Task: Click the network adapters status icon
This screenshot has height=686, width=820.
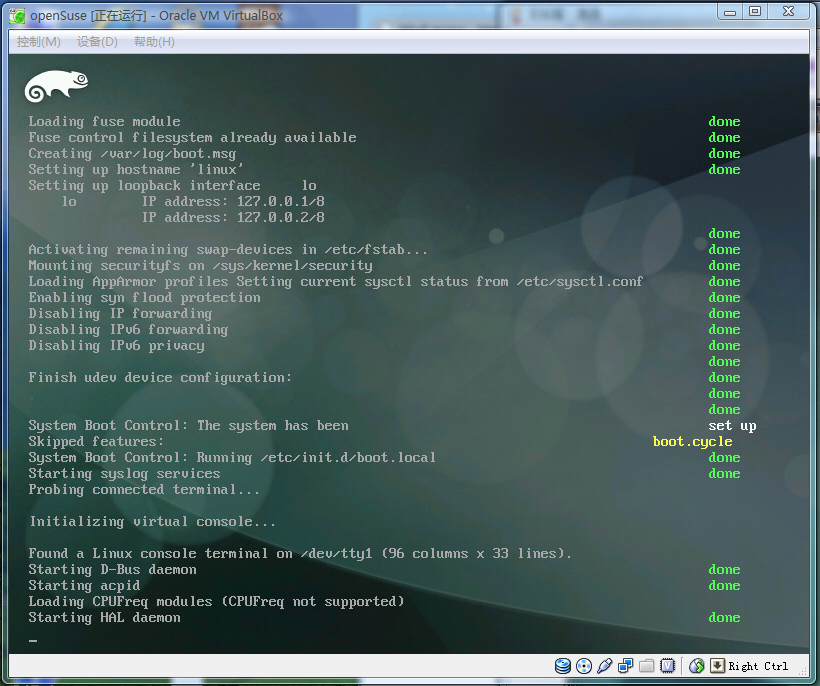Action: 625,666
